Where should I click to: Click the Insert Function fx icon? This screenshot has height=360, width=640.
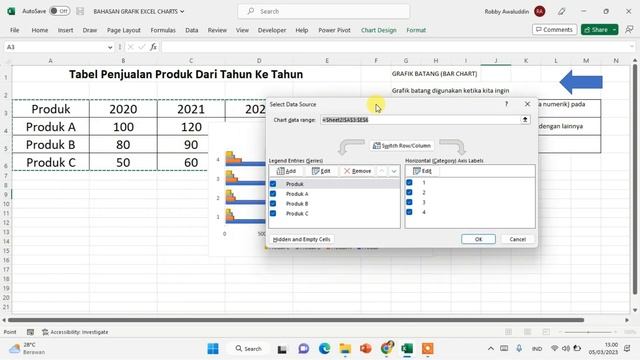click(x=153, y=47)
